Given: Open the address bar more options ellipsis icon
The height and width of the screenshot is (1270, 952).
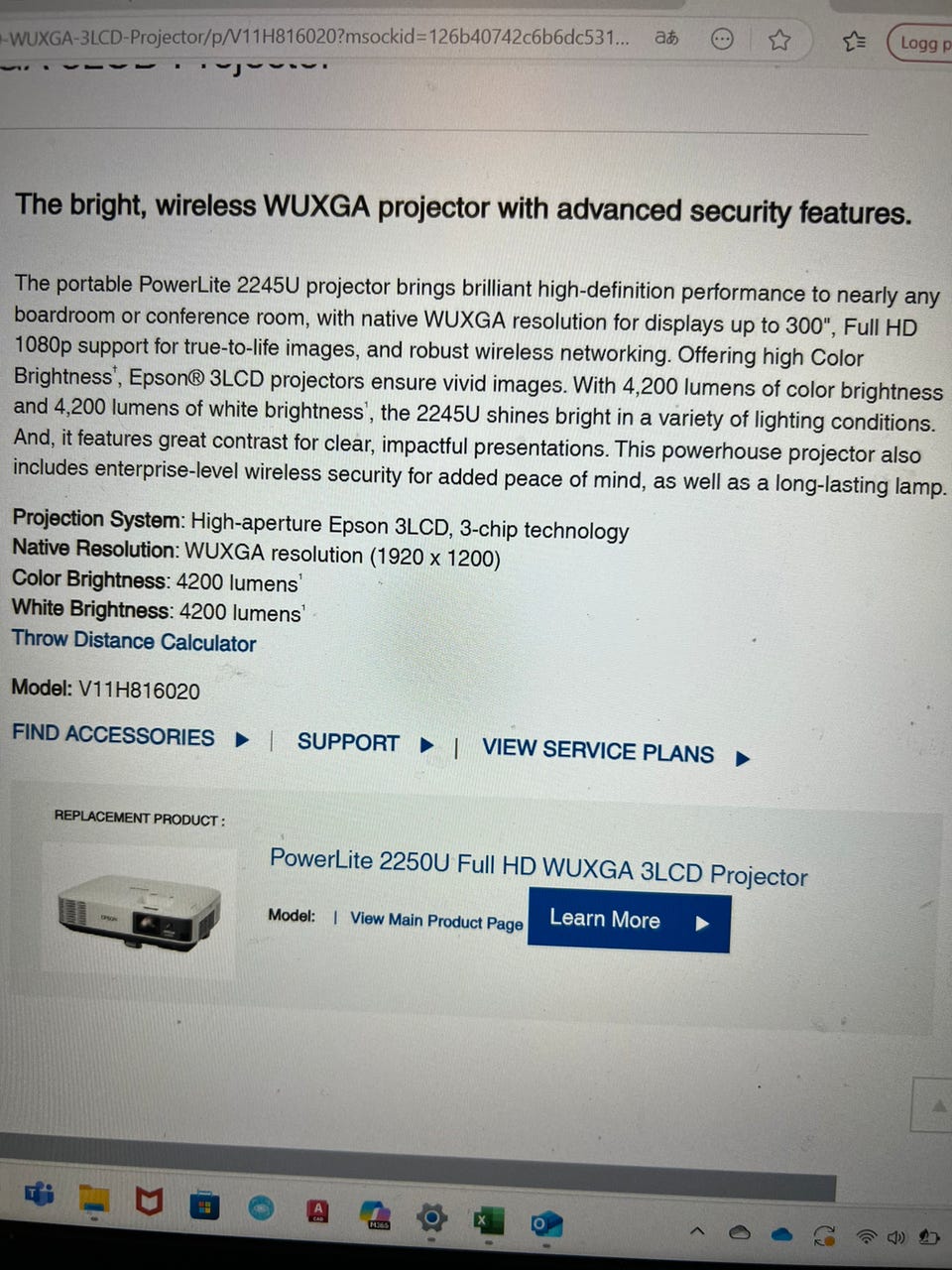Looking at the screenshot, I should [723, 39].
